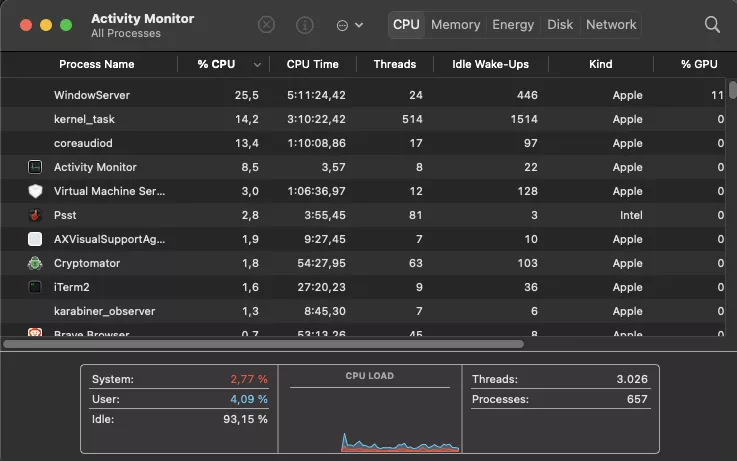The height and width of the screenshot is (461, 737).
Task: Click the stop process X icon
Action: point(267,24)
